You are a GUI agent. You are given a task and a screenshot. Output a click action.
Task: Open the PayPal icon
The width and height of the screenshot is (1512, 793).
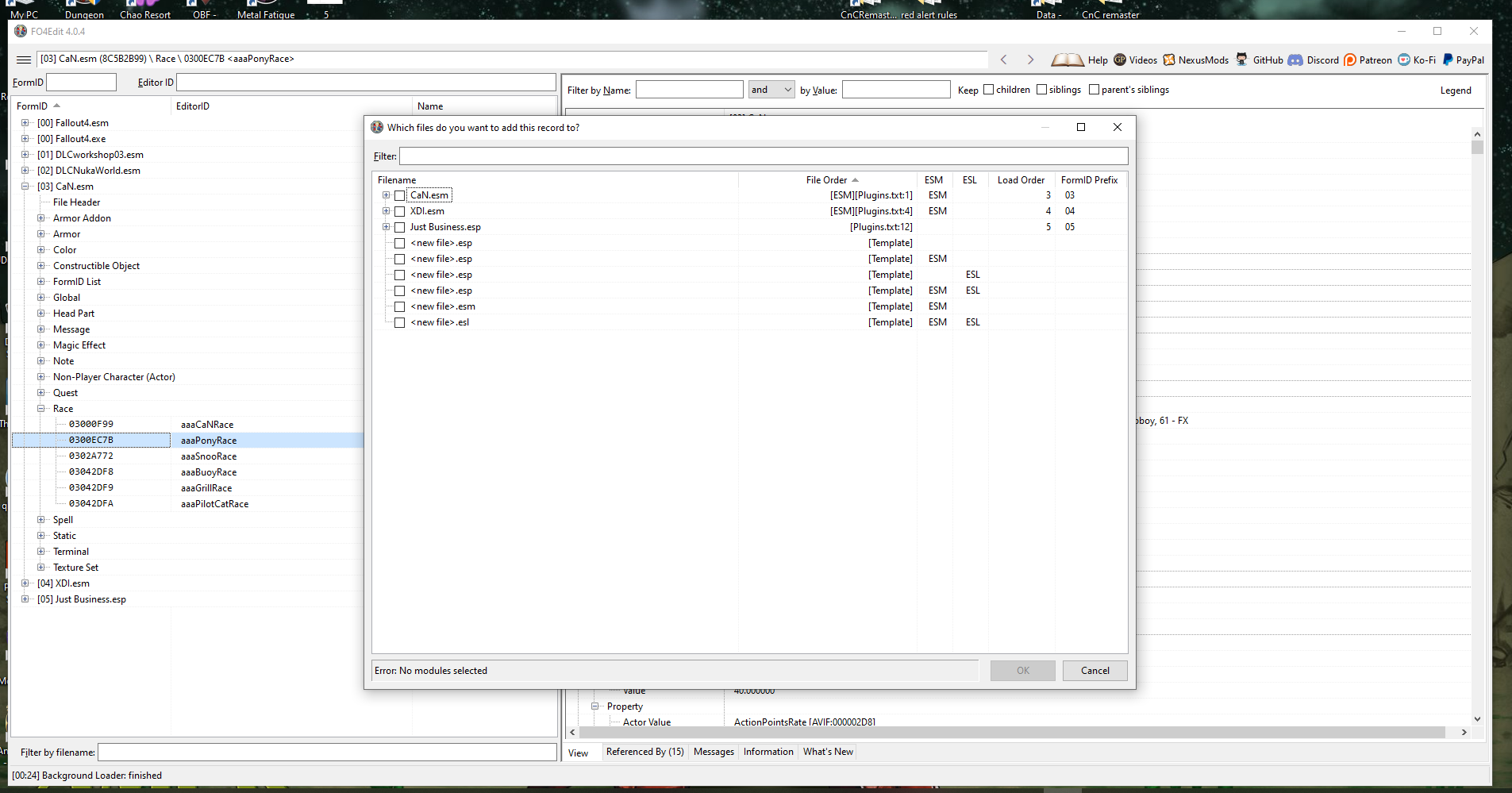click(1448, 60)
